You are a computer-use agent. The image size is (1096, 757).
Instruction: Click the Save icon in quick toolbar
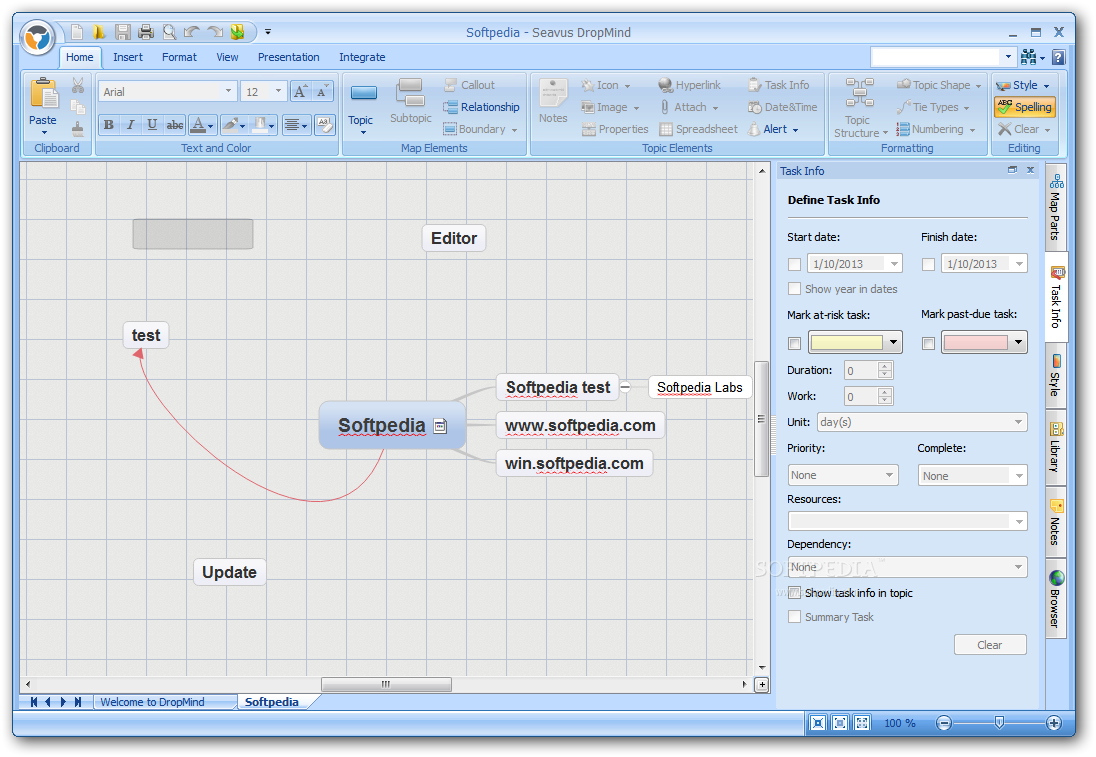123,31
